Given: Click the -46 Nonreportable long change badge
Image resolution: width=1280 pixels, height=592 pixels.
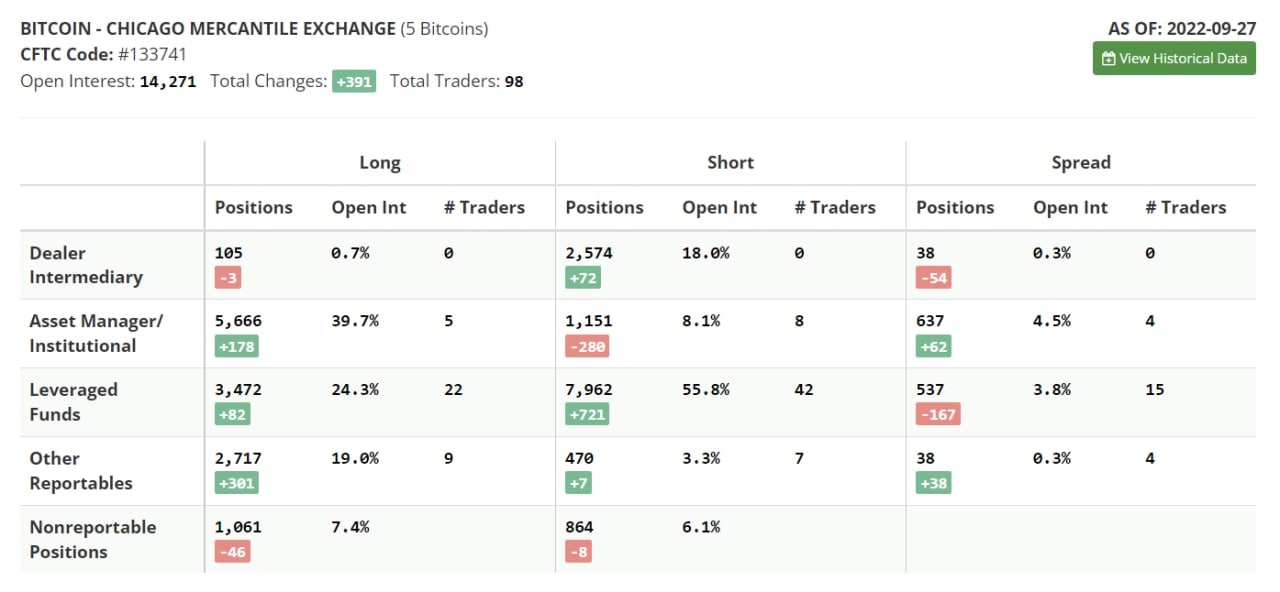Looking at the screenshot, I should pos(232,551).
